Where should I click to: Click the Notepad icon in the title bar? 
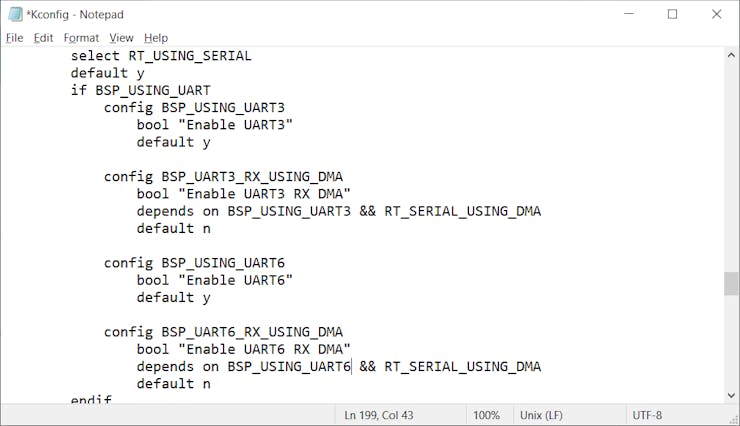click(15, 14)
